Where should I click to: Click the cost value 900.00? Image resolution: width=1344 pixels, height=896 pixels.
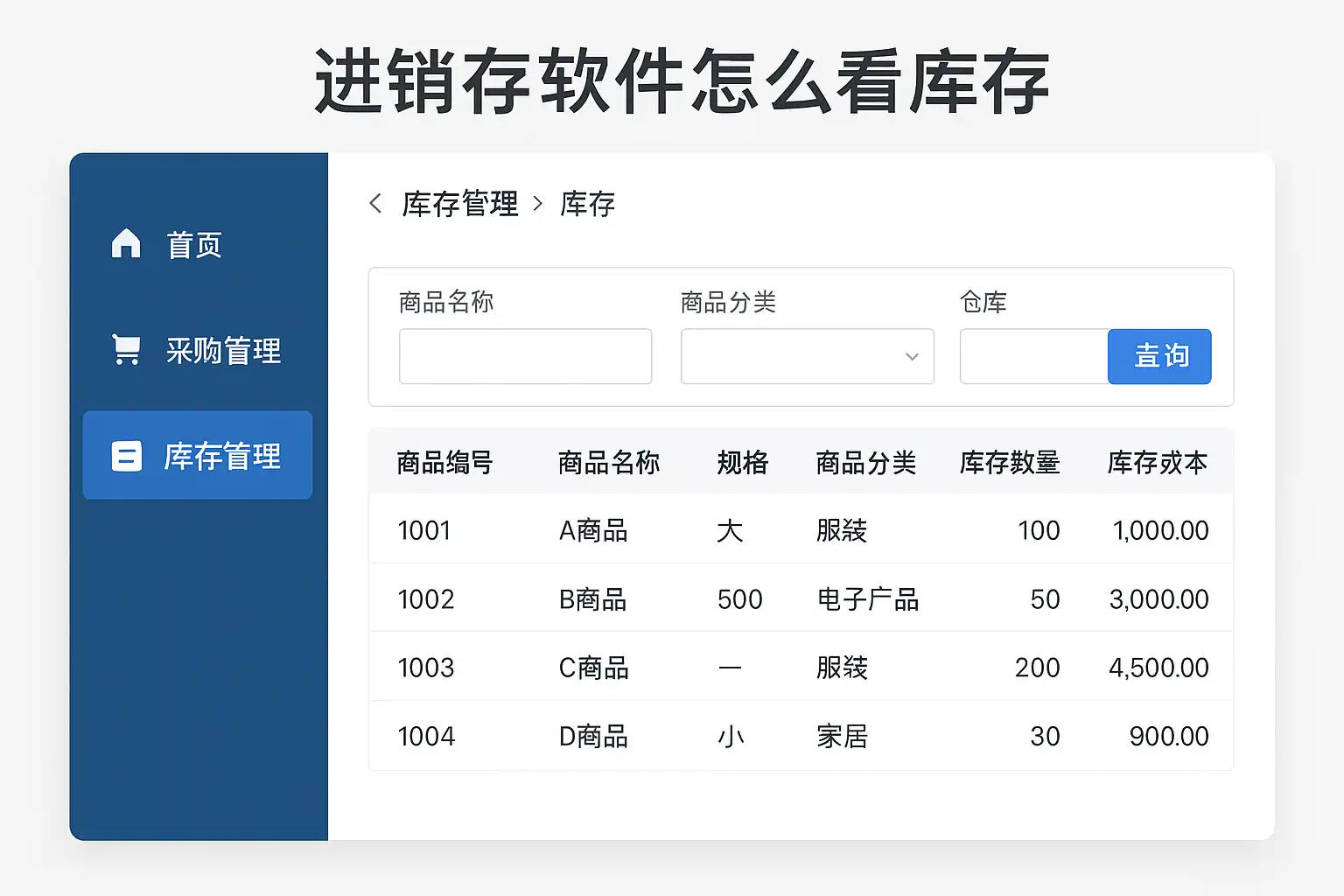1169,737
